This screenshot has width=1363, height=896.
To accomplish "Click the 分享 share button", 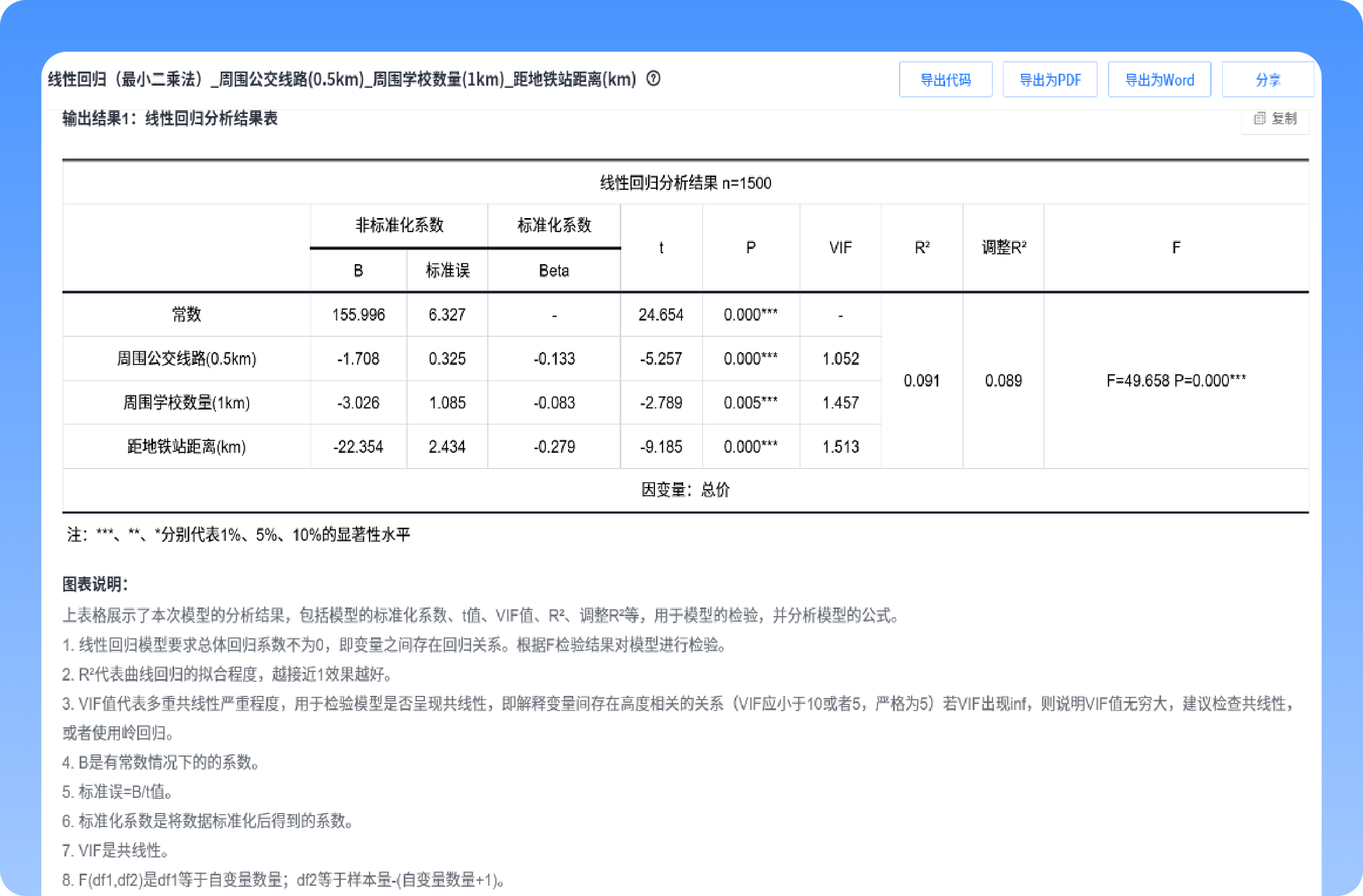I will tap(1268, 79).
